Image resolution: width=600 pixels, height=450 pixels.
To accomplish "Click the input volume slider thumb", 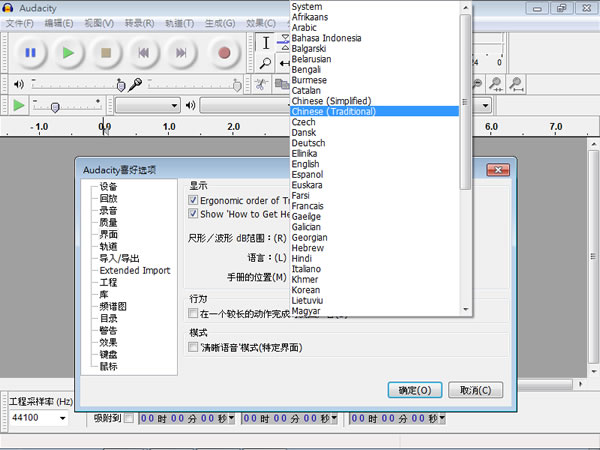I will click(x=237, y=86).
